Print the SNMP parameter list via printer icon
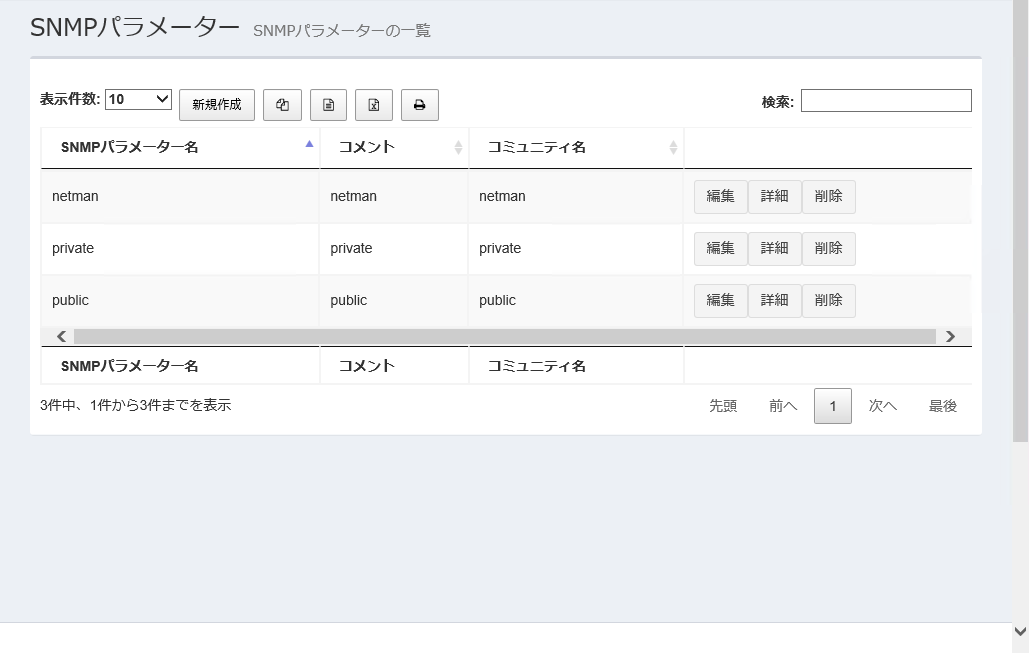The width and height of the screenshot is (1029, 653). coord(420,104)
